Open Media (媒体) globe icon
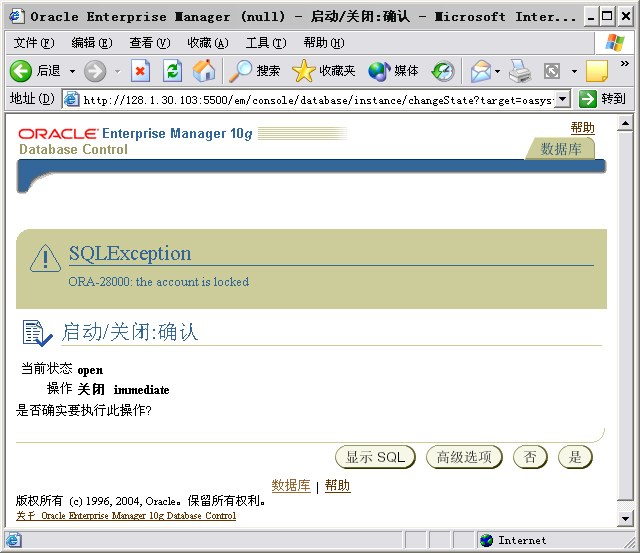Image resolution: width=640 pixels, height=553 pixels. click(x=379, y=71)
